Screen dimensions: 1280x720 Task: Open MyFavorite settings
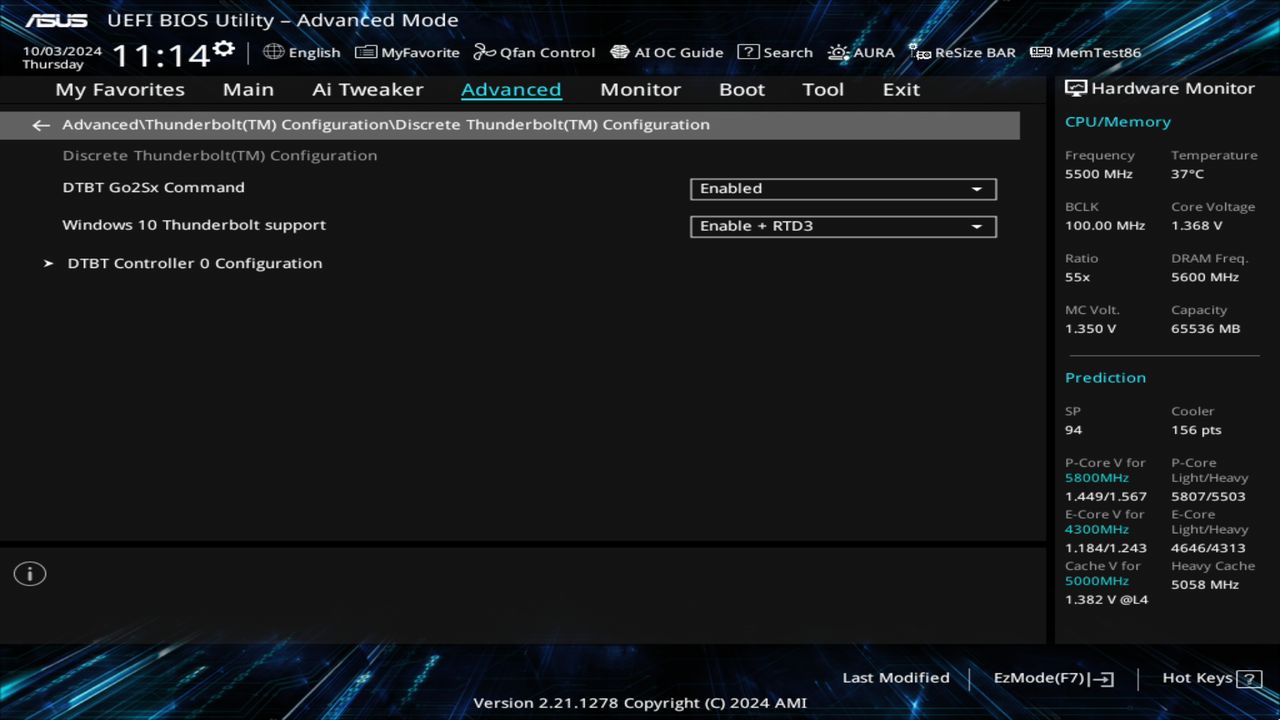click(406, 52)
